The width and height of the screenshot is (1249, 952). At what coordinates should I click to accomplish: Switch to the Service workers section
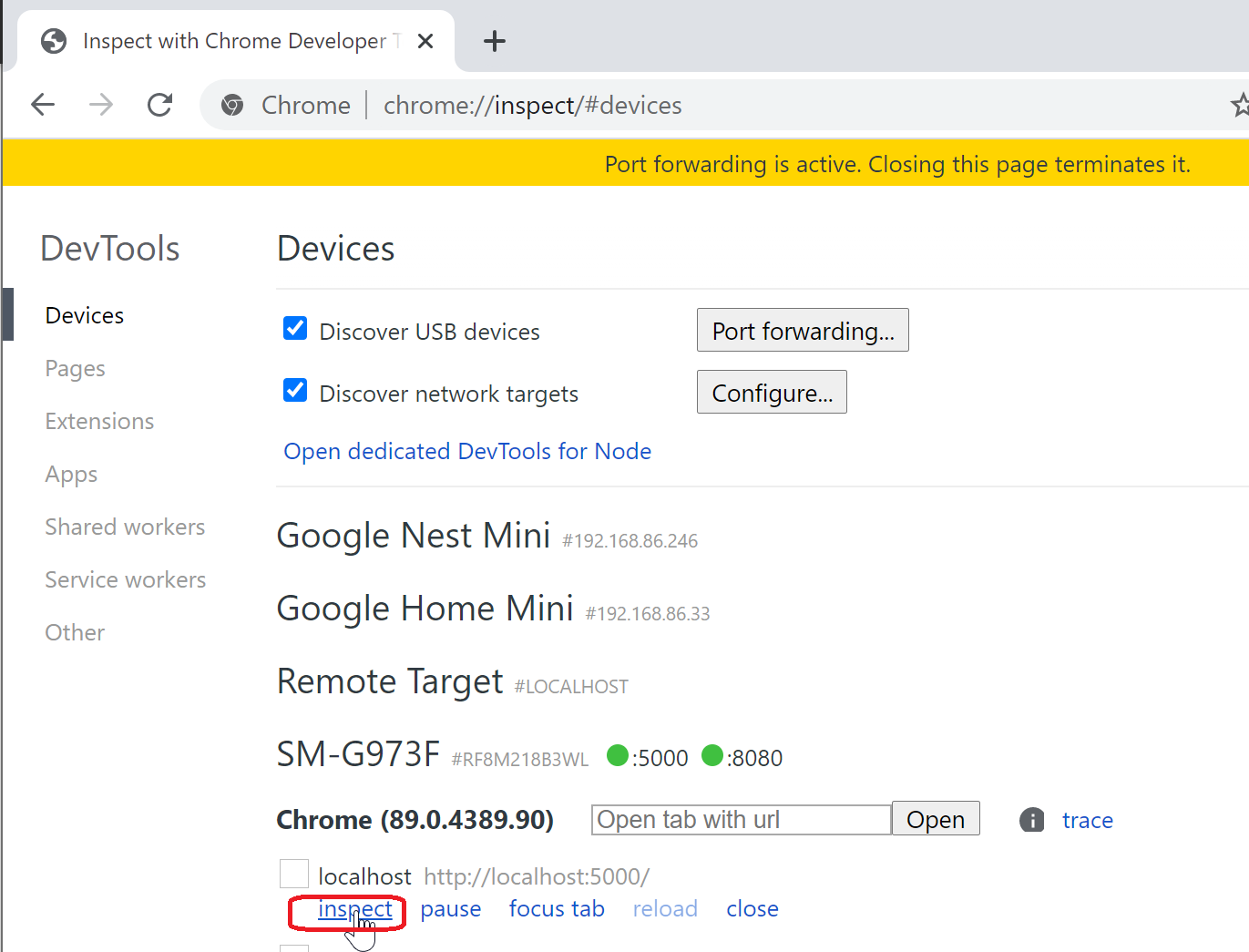125,579
